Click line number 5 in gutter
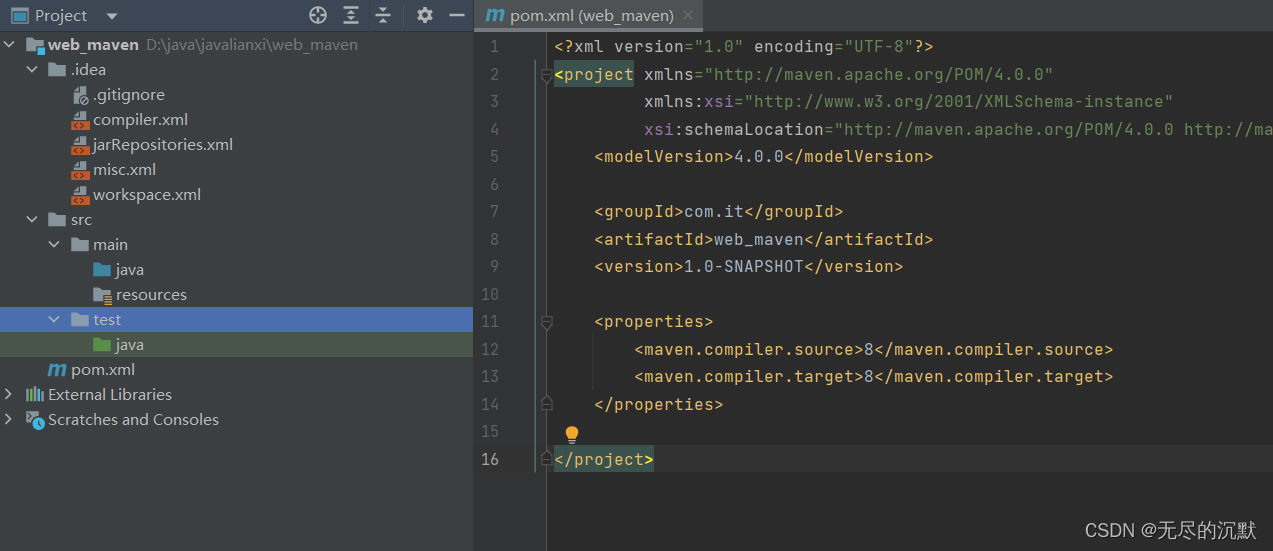This screenshot has width=1273, height=551. (x=494, y=157)
